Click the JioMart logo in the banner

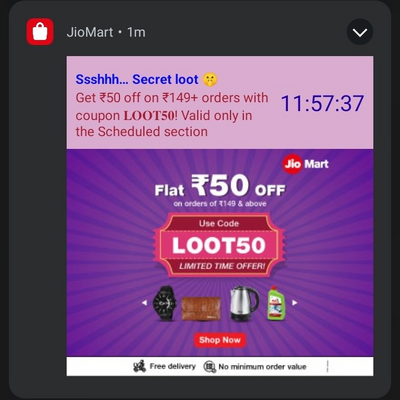[x=306, y=164]
